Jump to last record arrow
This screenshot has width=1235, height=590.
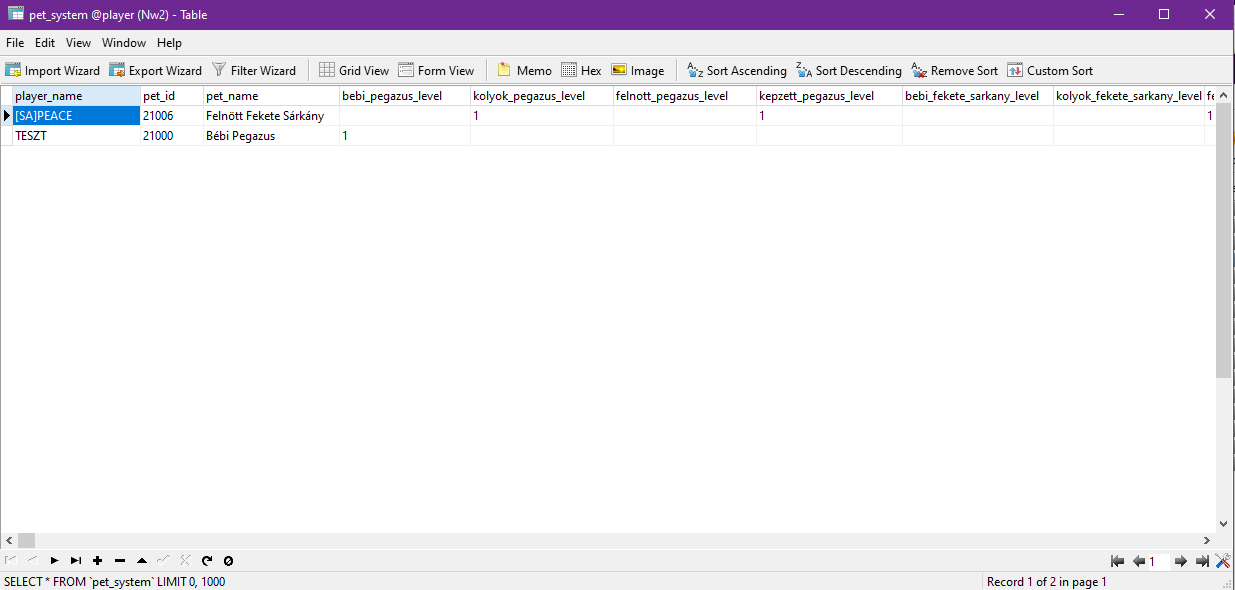coord(76,561)
